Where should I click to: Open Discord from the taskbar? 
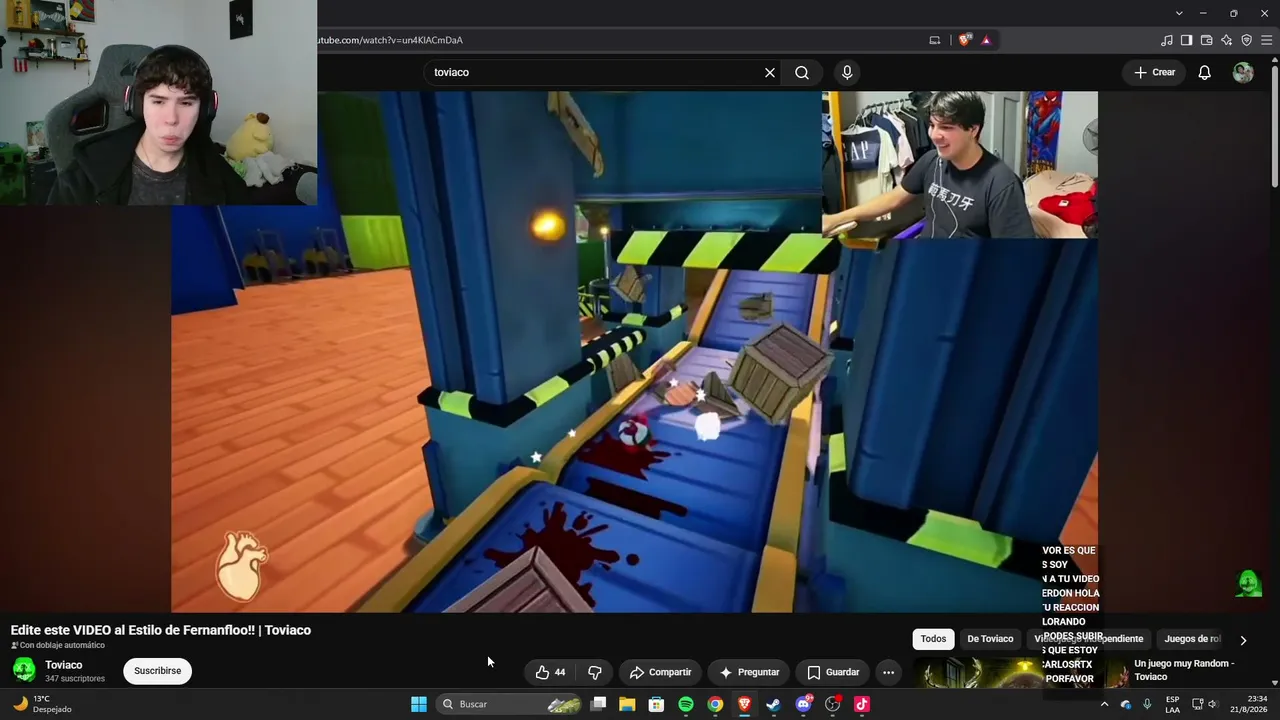(803, 704)
